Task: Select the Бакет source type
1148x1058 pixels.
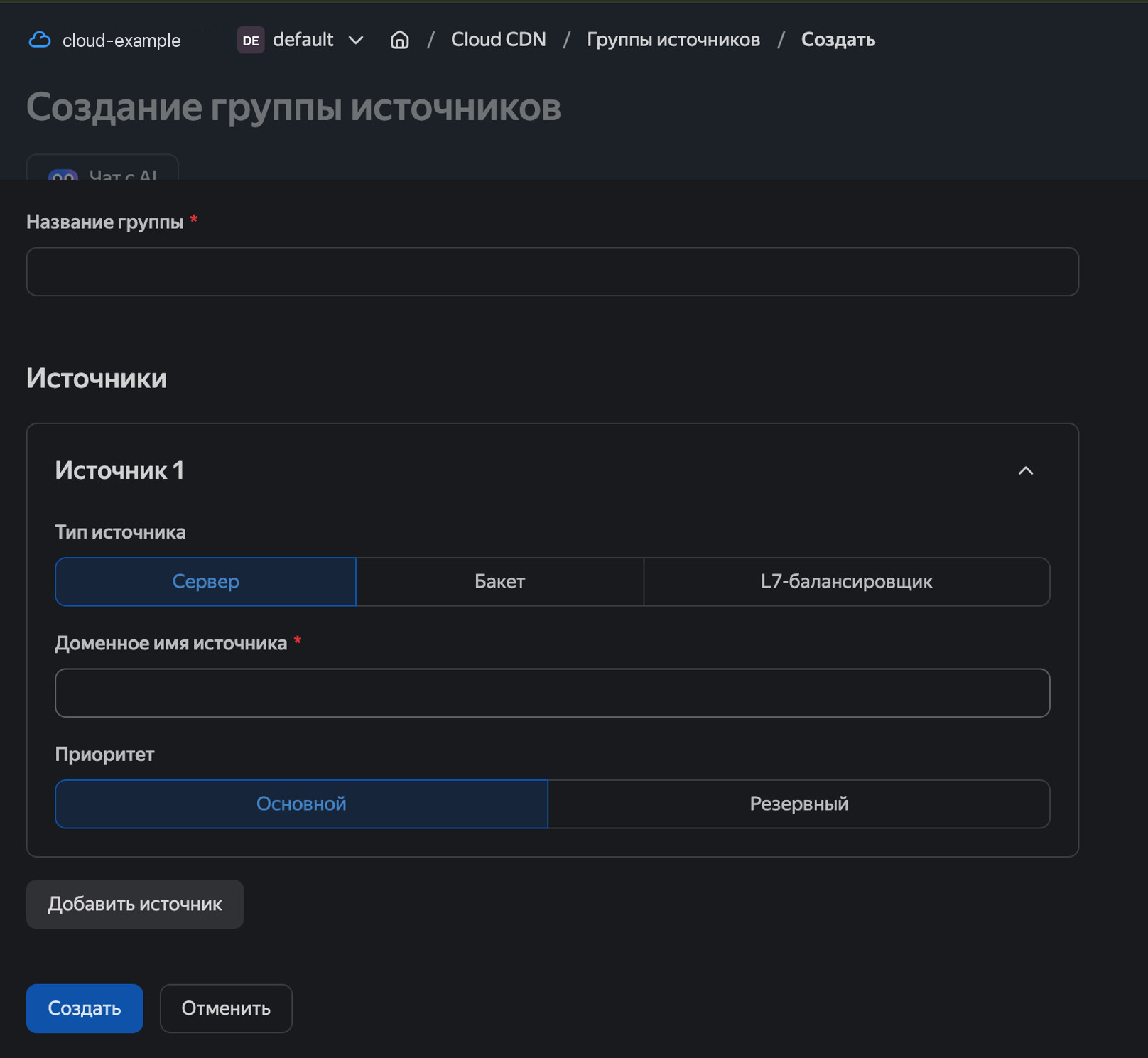Action: (499, 582)
